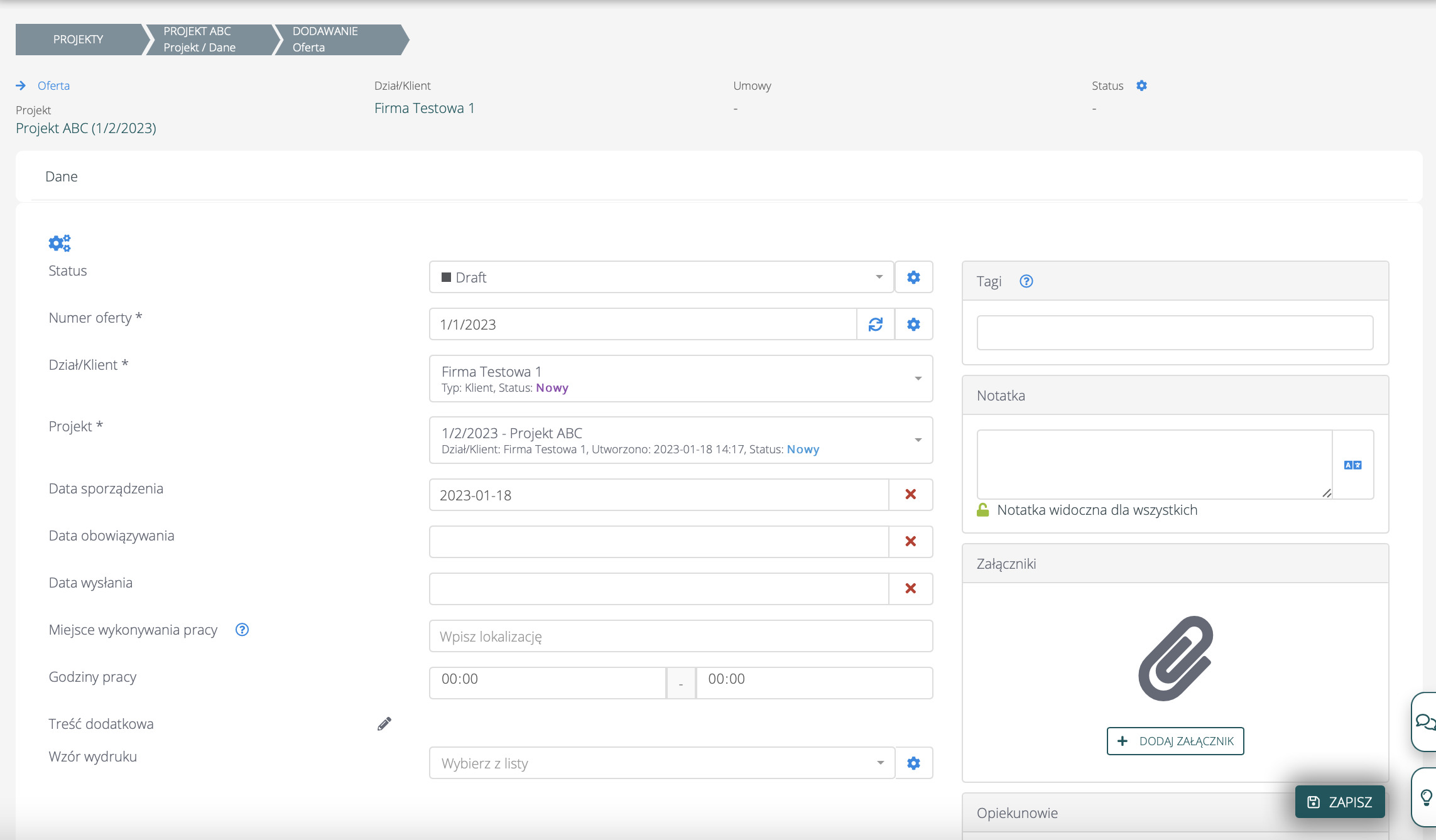Screen dimensions: 1436x840
Task: Open Wzór wydruku gear settings
Action: click(x=913, y=763)
